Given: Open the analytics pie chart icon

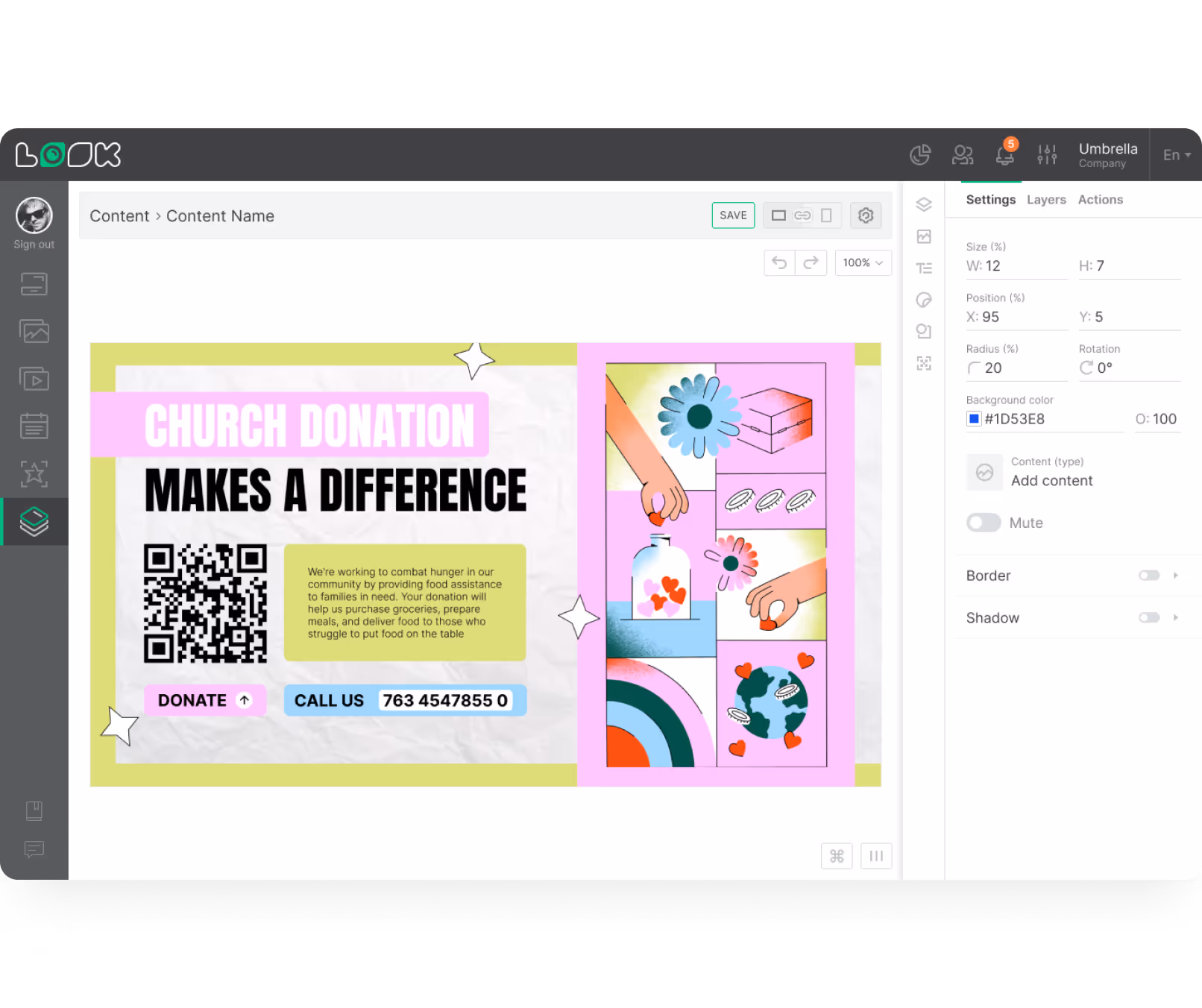Looking at the screenshot, I should coord(920,154).
